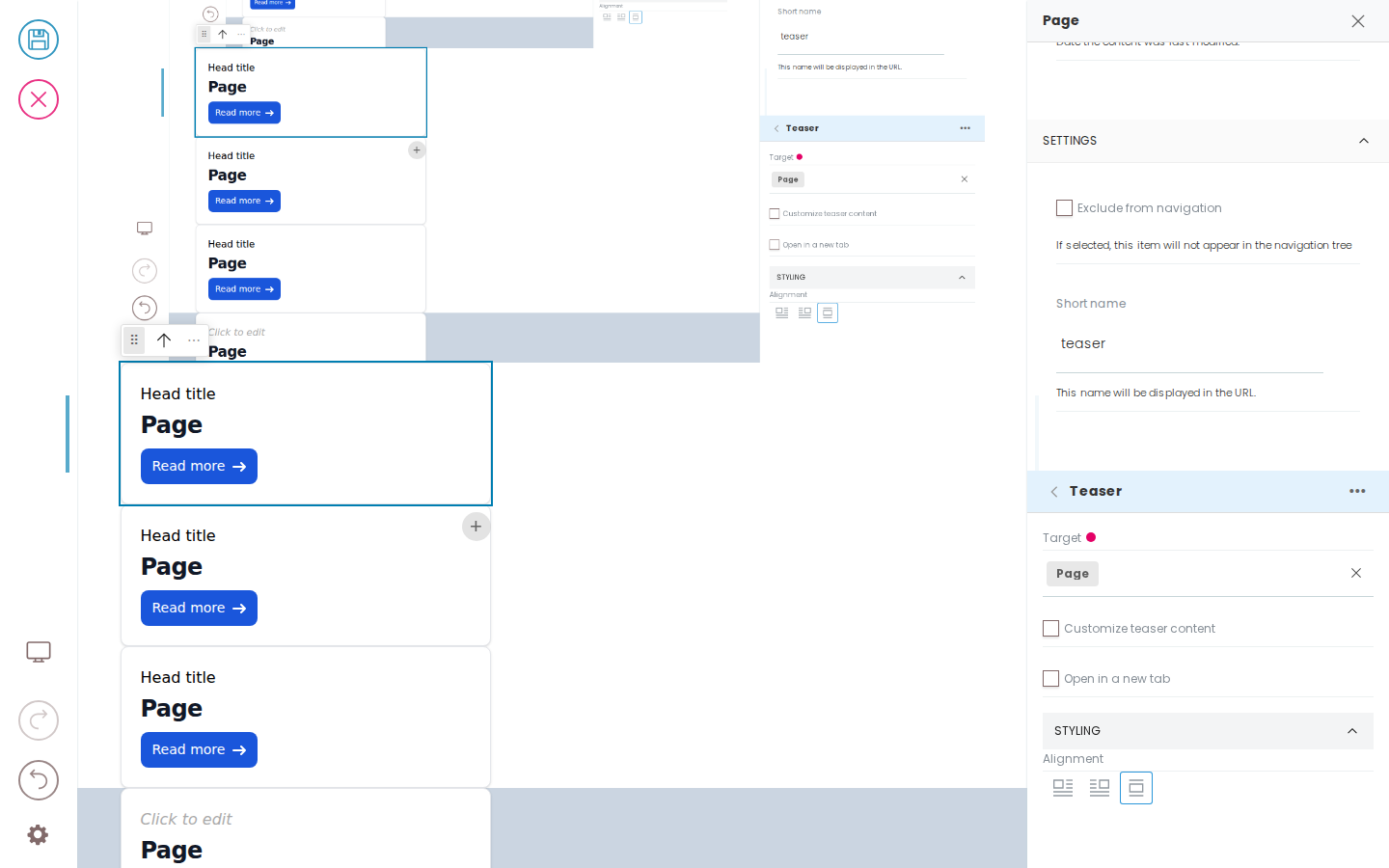Click the large Short name field containing teaser
The image size is (1389, 868).
click(1189, 344)
